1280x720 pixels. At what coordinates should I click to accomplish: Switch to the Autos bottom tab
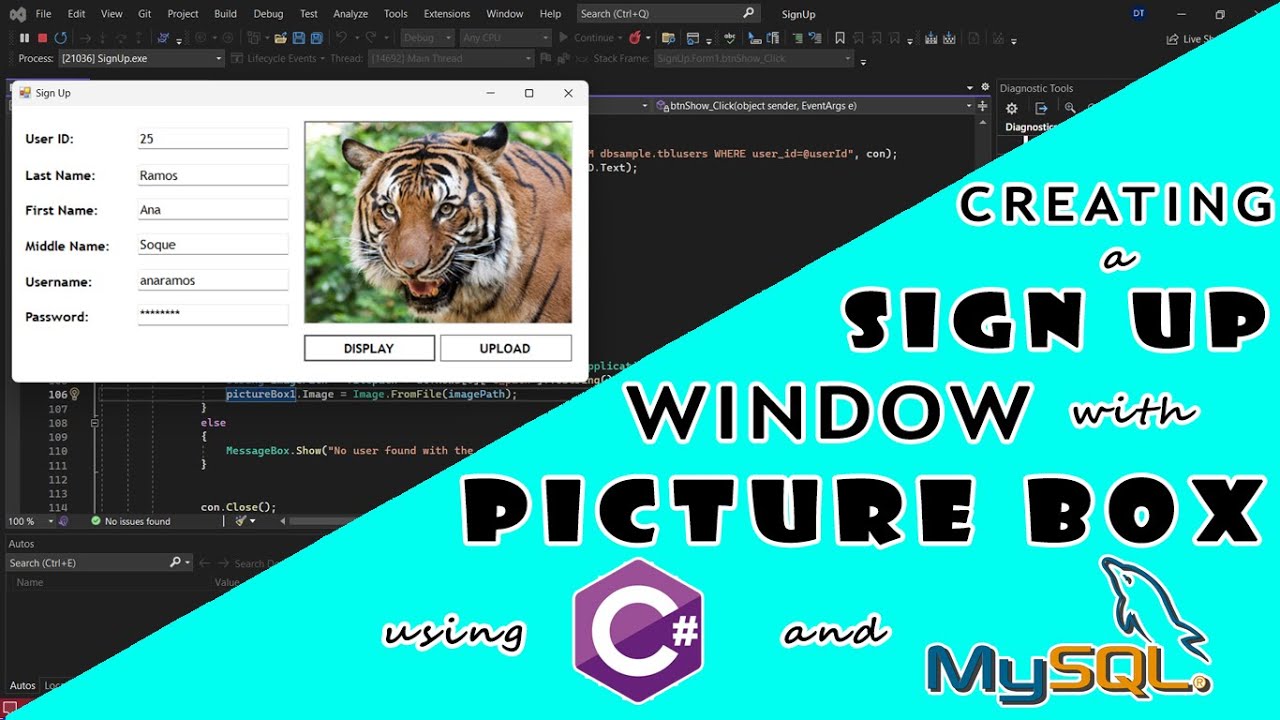click(x=22, y=686)
